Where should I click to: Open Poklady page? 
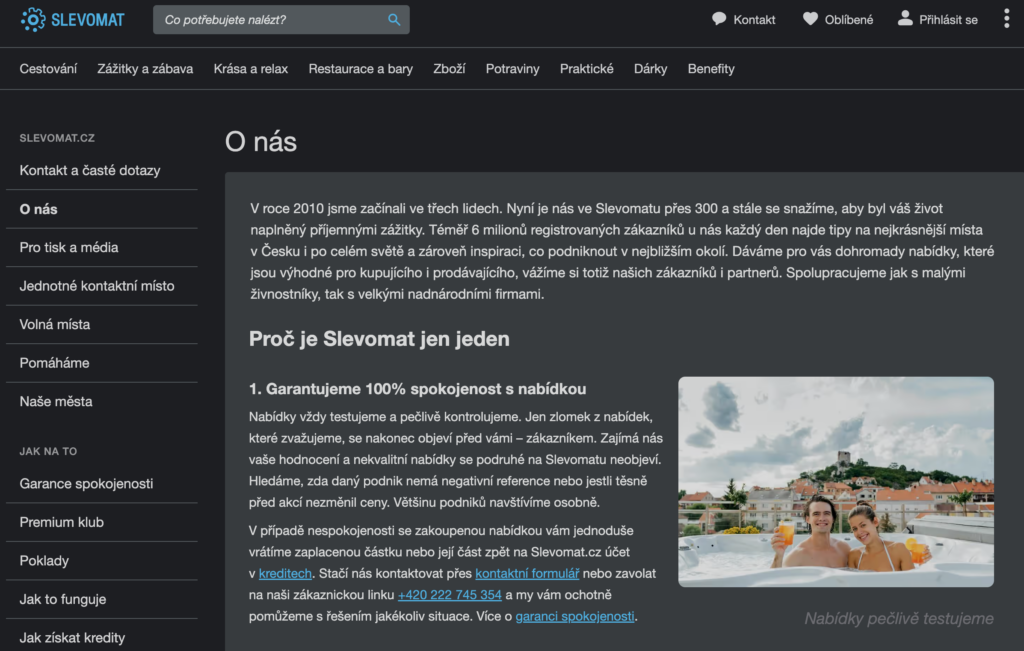tap(44, 561)
